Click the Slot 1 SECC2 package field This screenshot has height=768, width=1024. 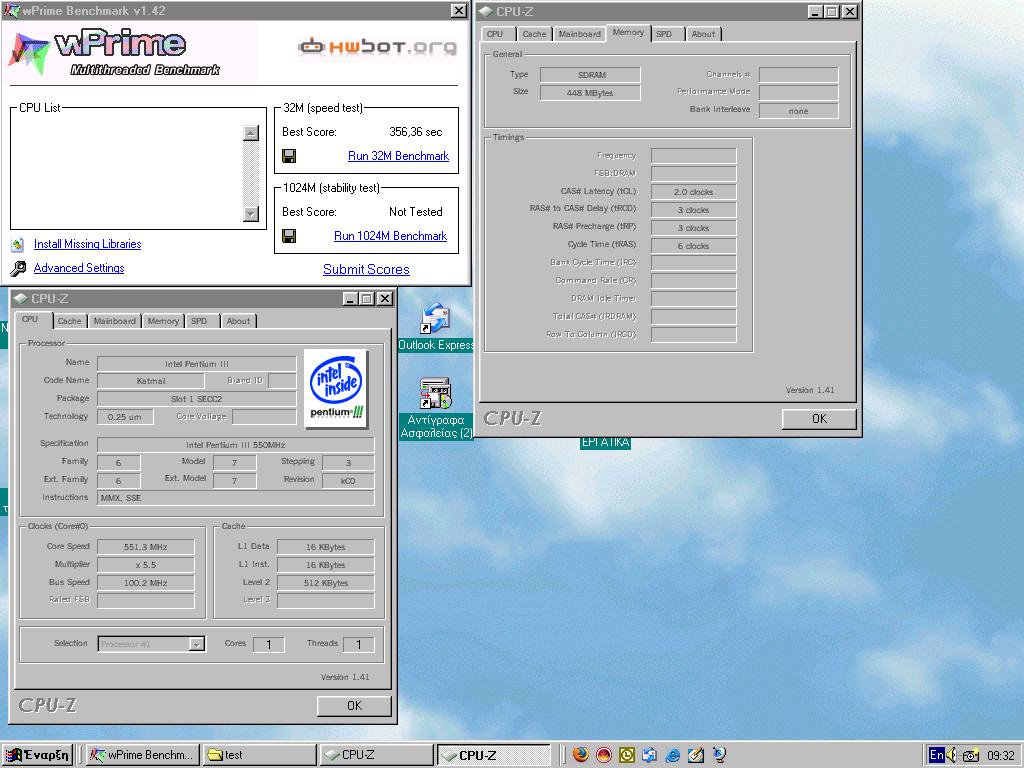click(x=197, y=398)
